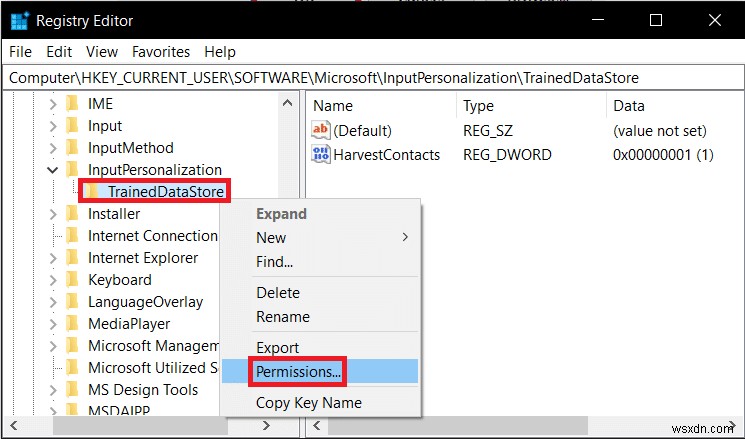Select the Internet Connection key label

click(x=153, y=236)
